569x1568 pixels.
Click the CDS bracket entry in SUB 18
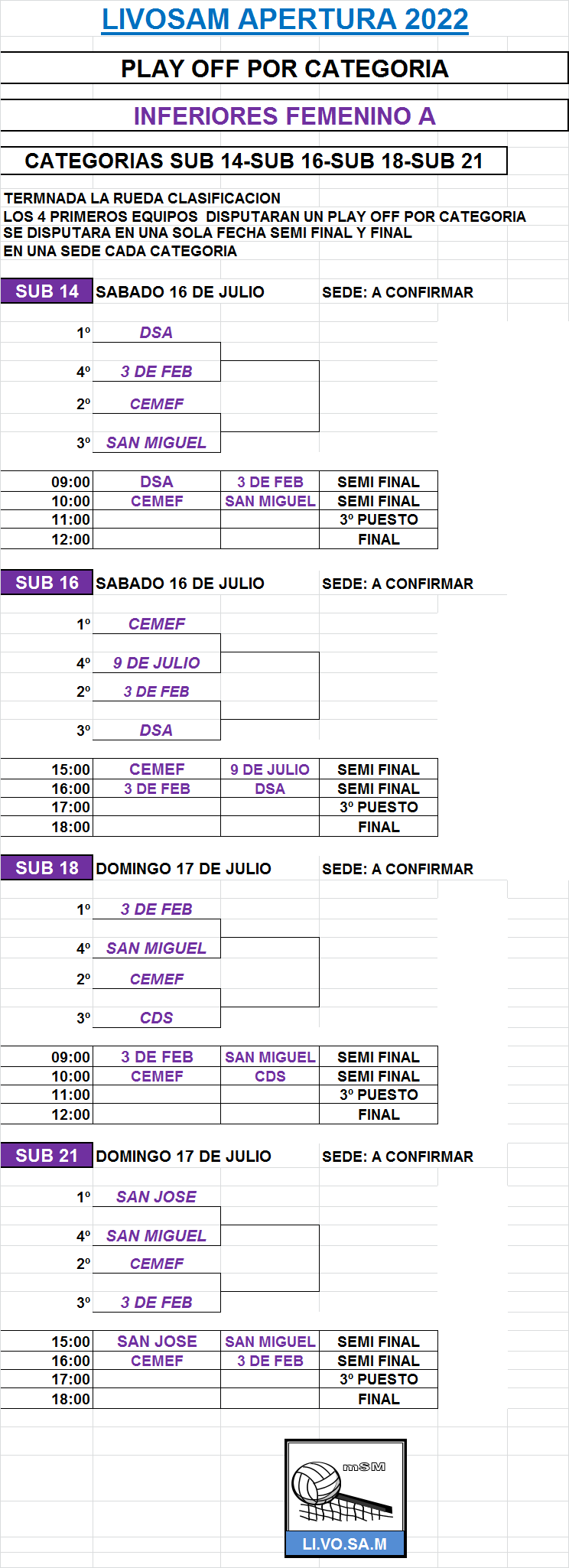tap(157, 1018)
